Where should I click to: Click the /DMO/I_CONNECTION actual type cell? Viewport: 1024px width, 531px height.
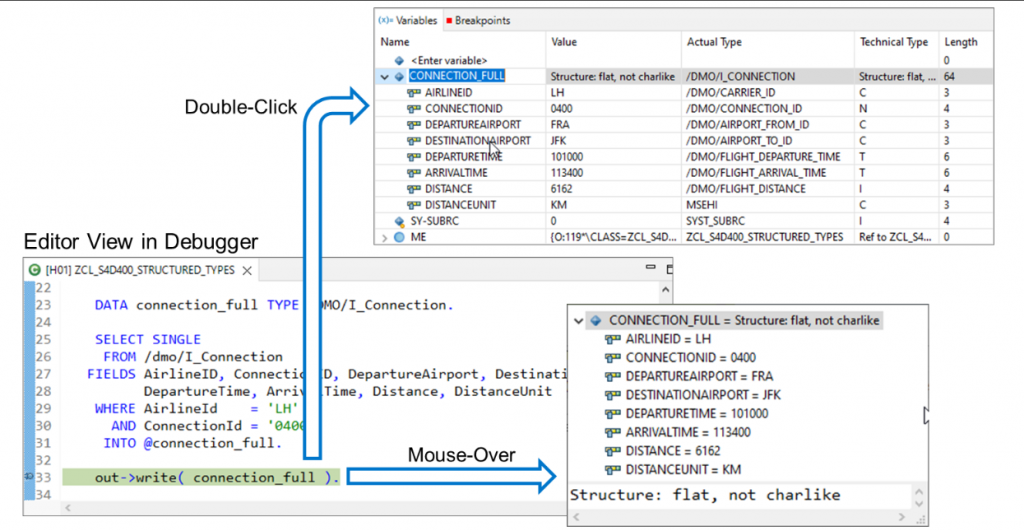pyautogui.click(x=741, y=76)
